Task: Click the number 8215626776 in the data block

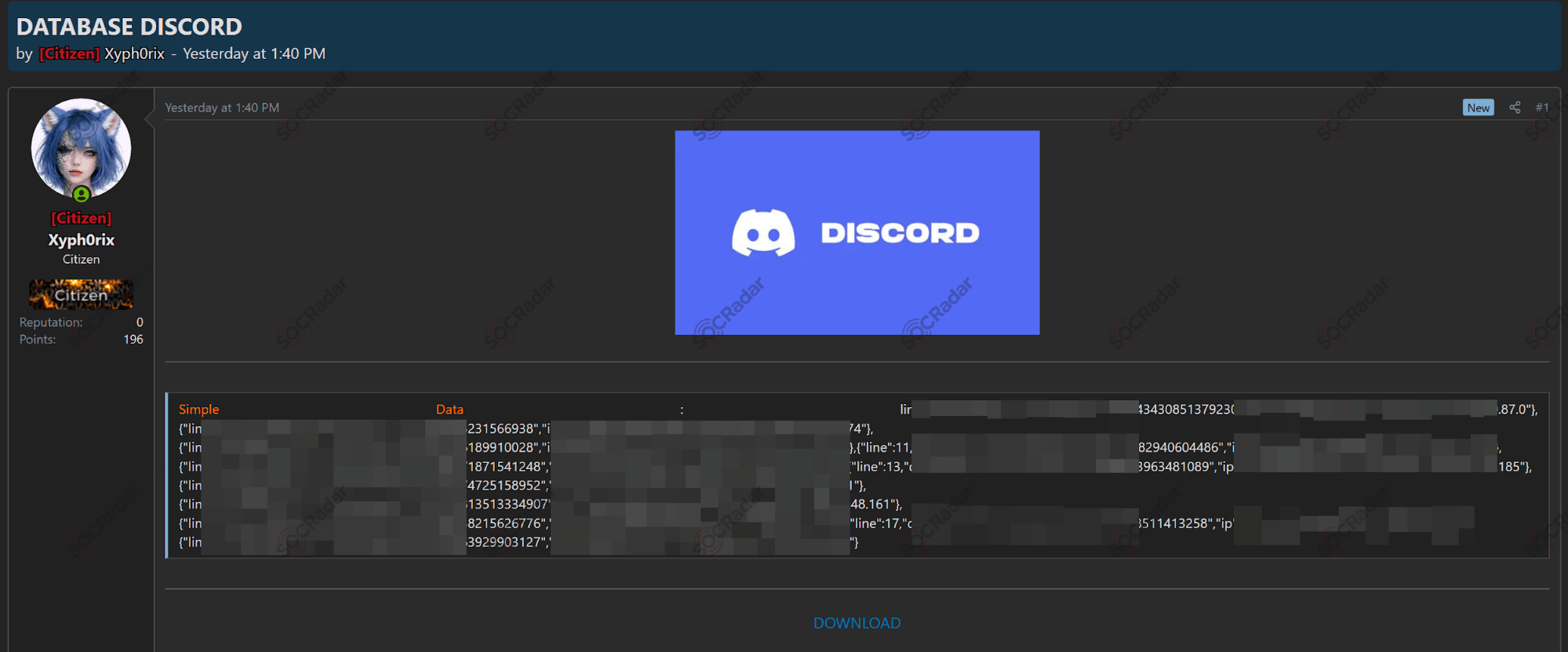Action: (504, 523)
